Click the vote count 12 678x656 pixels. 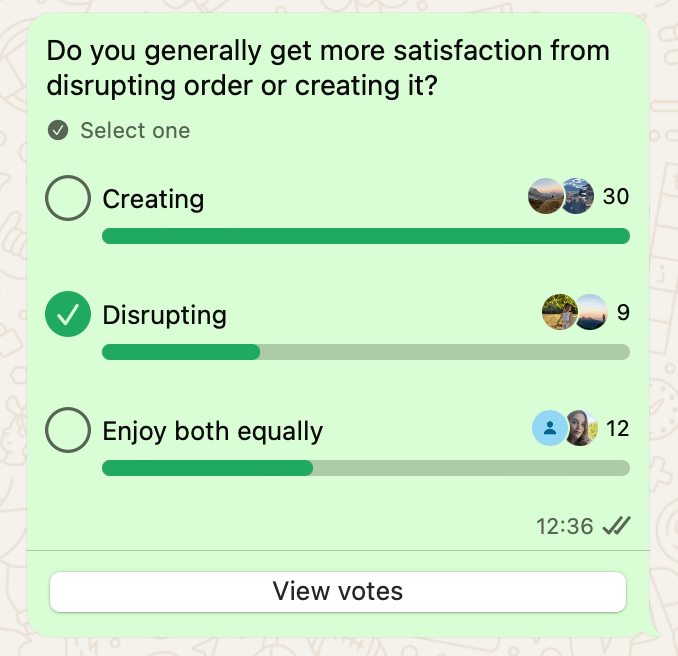(617, 429)
